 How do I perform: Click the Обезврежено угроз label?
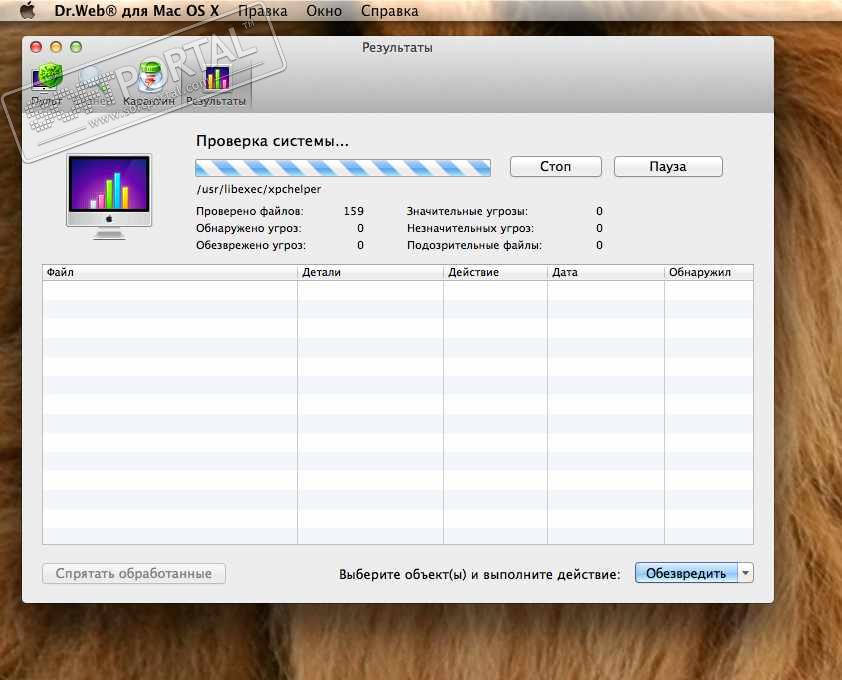[x=251, y=245]
